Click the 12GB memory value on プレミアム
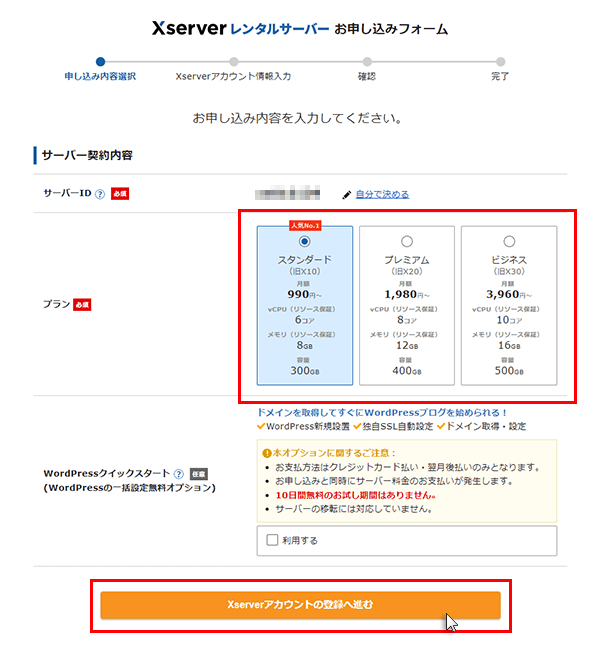Screen dimensions: 600x646 pos(407,345)
